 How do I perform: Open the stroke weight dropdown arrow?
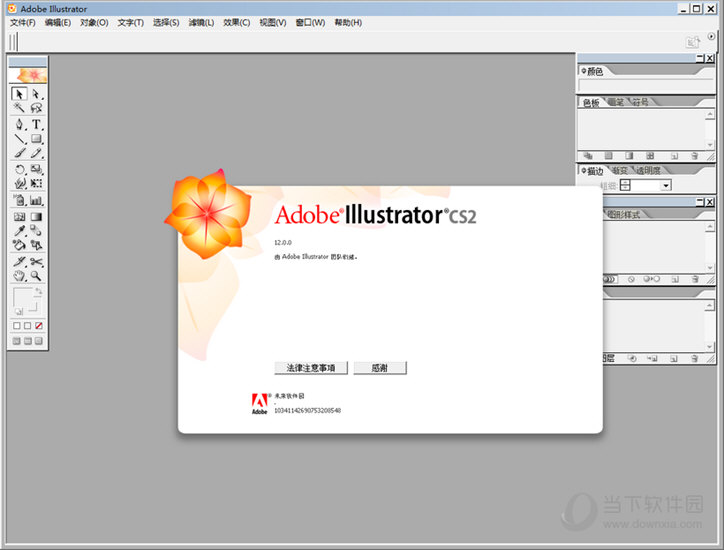click(x=665, y=186)
